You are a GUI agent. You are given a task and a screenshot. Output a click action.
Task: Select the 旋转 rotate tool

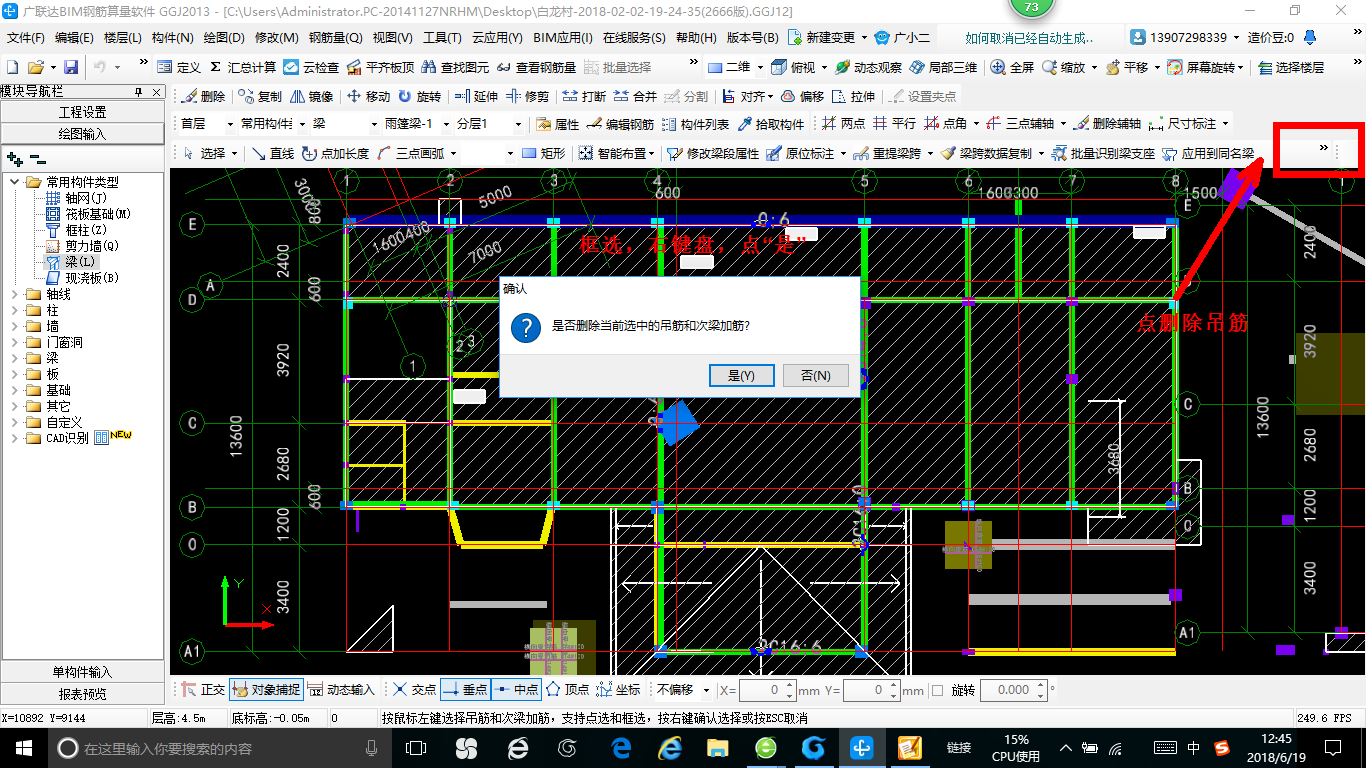420,97
